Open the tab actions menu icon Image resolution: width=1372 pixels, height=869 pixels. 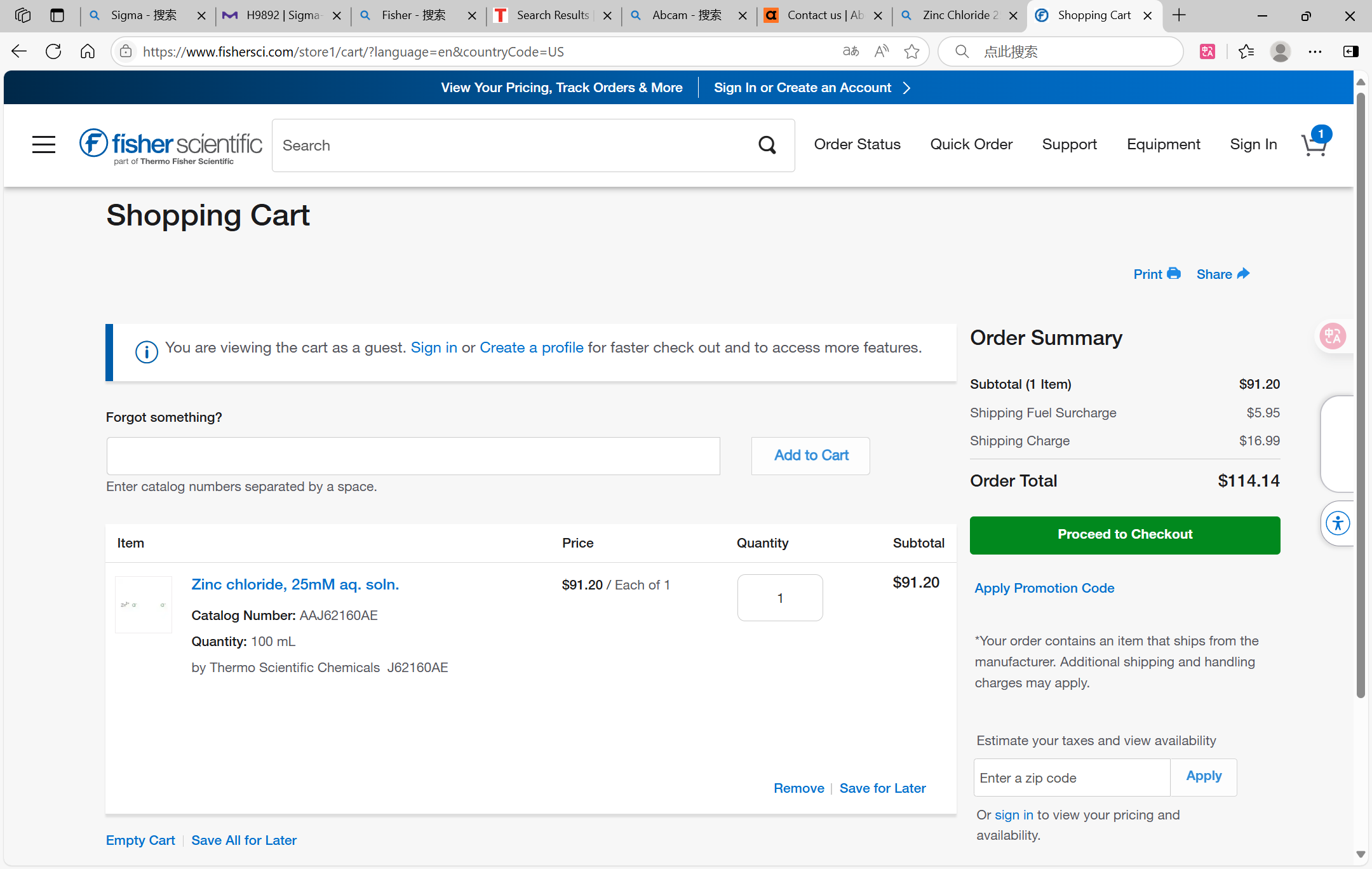coord(57,15)
